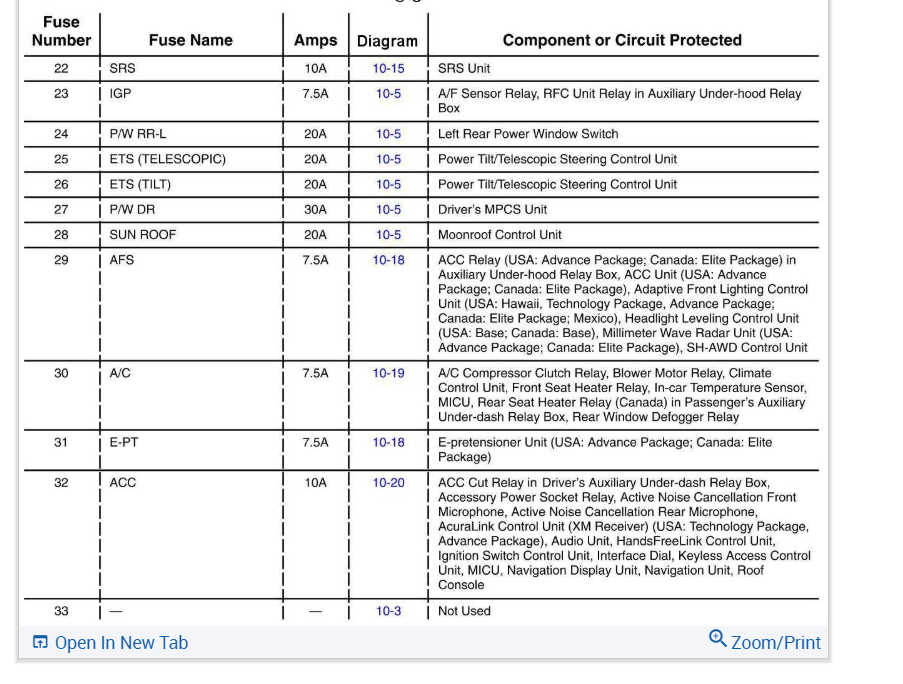Open diagram 10-5 for P/W RR-L fuse
903x684 pixels.
tap(388, 134)
